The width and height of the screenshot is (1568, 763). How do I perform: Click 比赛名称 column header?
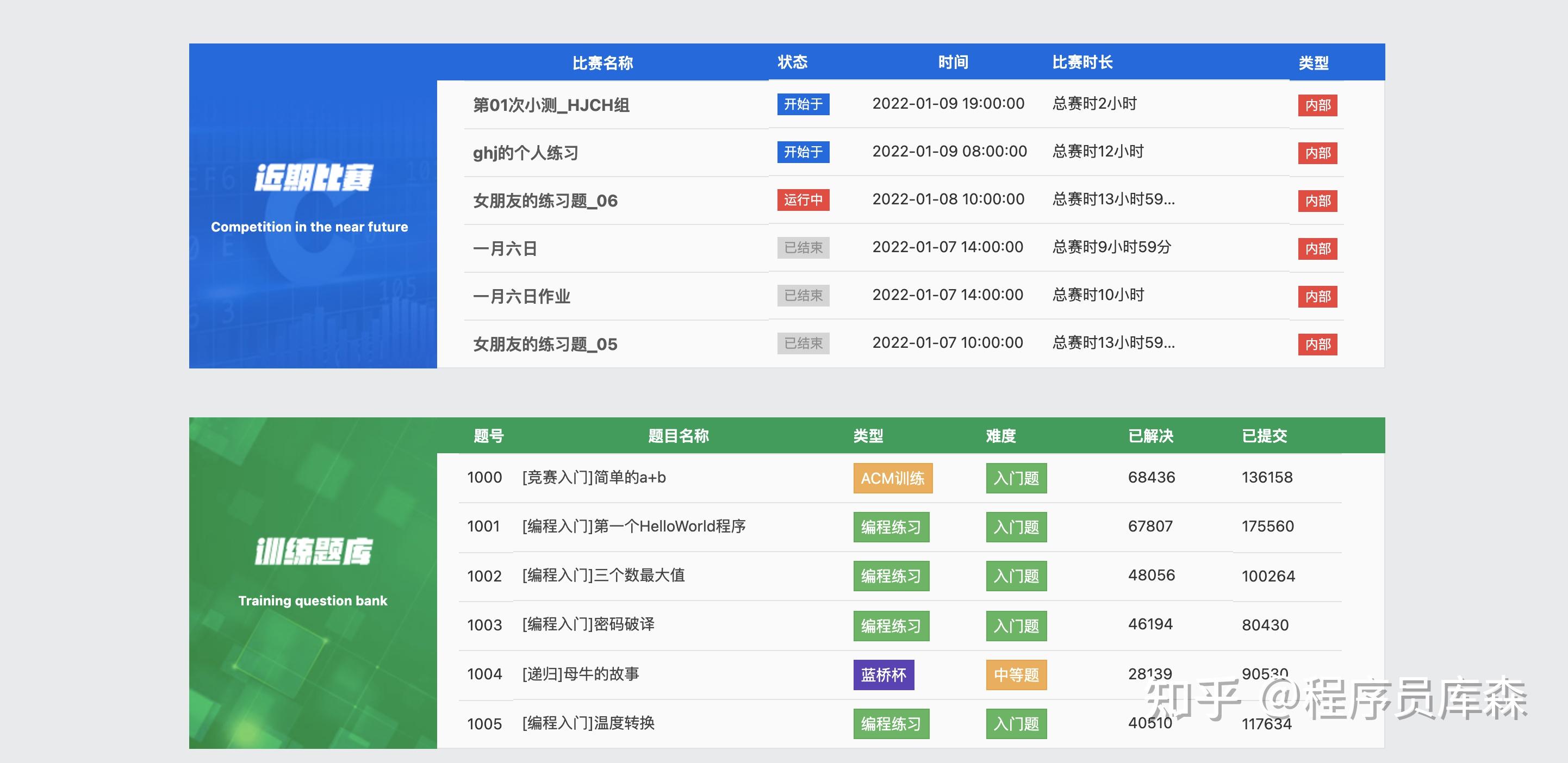coord(602,62)
